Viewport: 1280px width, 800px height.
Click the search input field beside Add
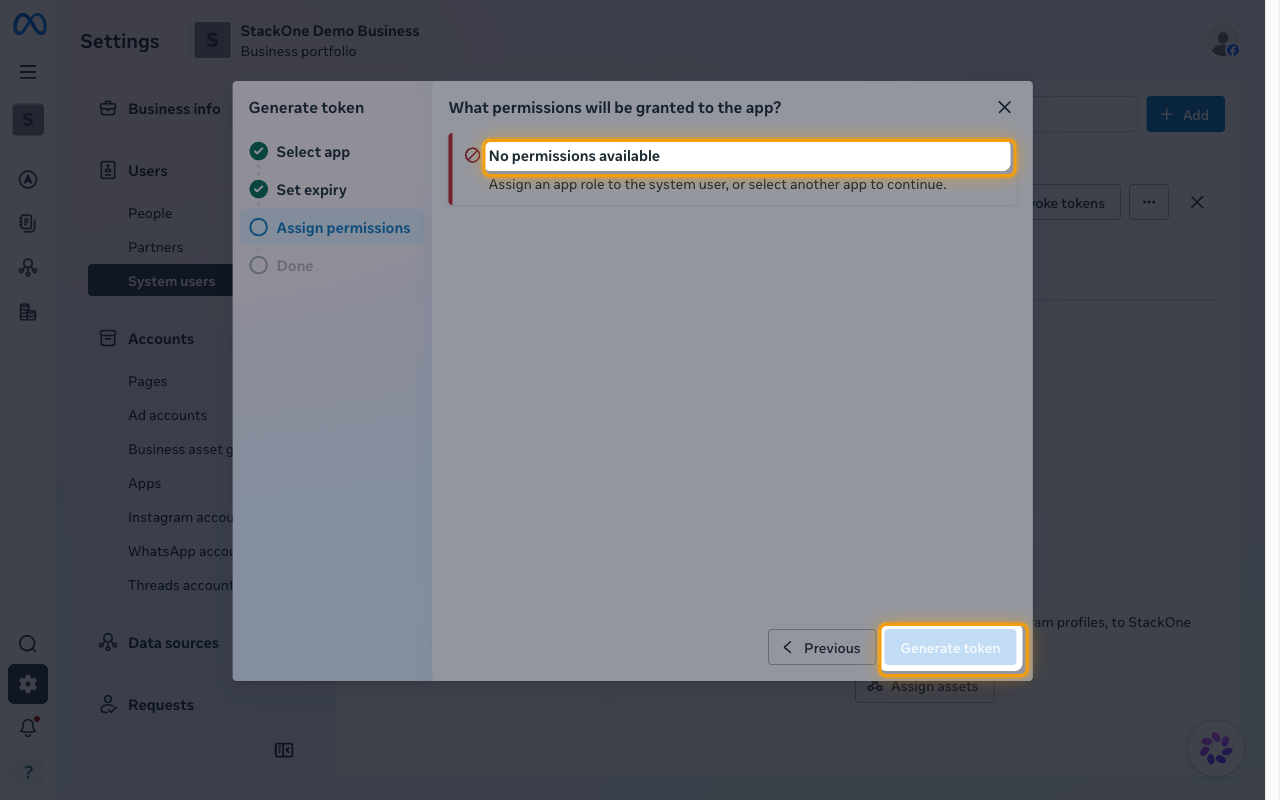[x=1085, y=115]
